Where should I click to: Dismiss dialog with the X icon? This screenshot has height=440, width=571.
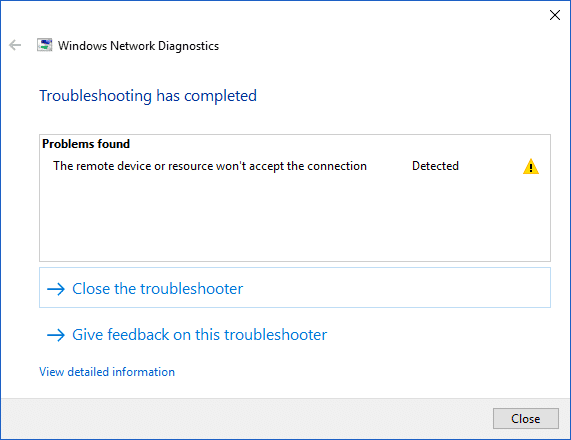click(x=555, y=15)
